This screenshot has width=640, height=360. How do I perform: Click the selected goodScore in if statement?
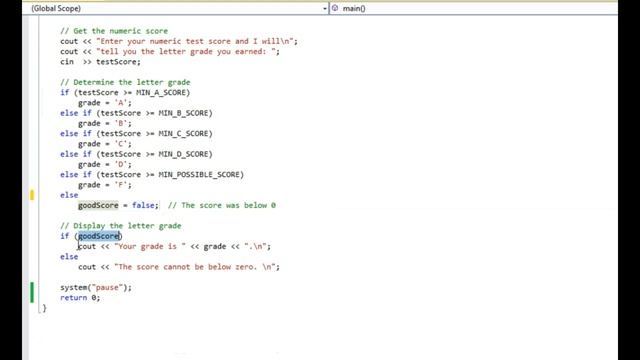99,236
